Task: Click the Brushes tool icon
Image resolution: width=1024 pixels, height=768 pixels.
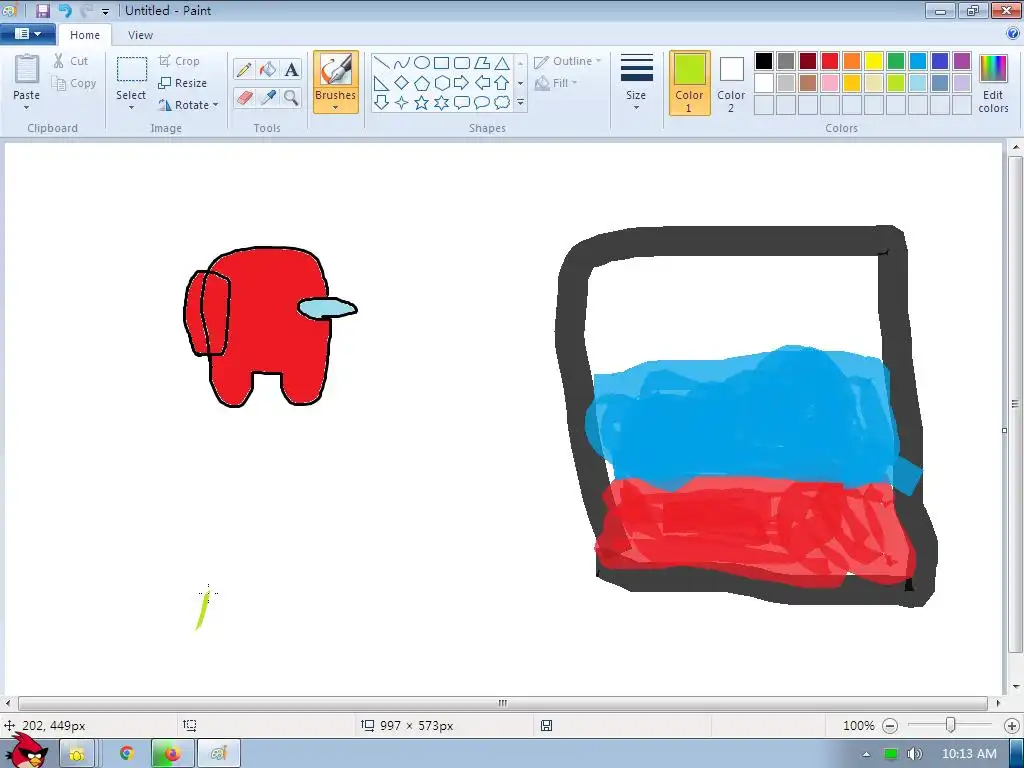Action: 336,69
